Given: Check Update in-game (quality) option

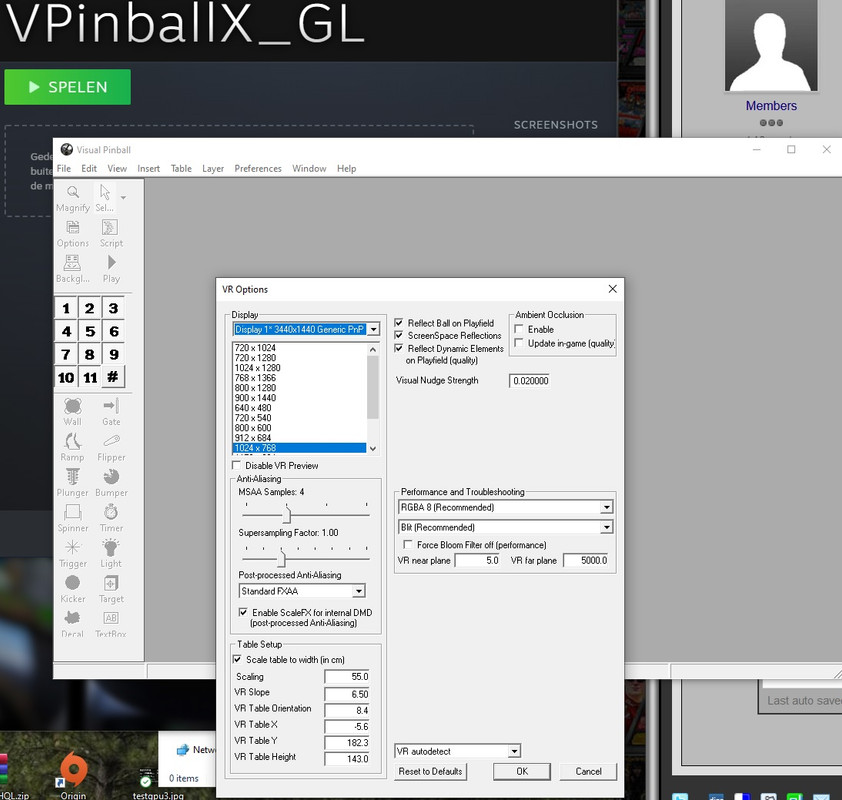Looking at the screenshot, I should tap(519, 343).
